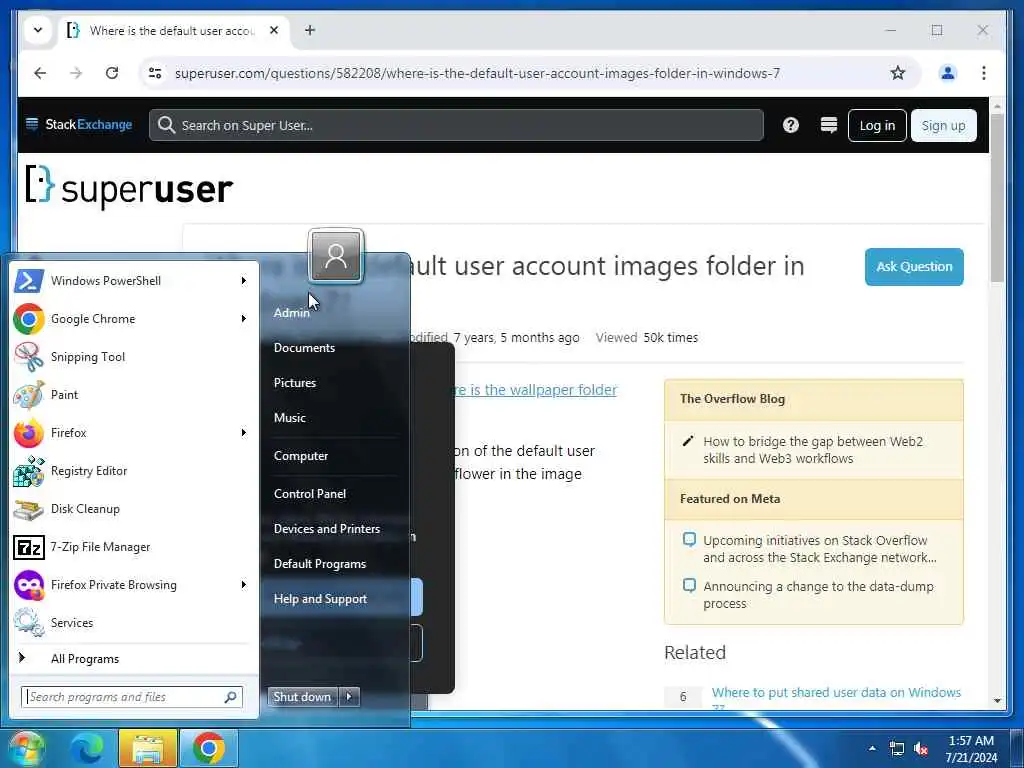Open Help and Support
1024x768 pixels.
[320, 599]
